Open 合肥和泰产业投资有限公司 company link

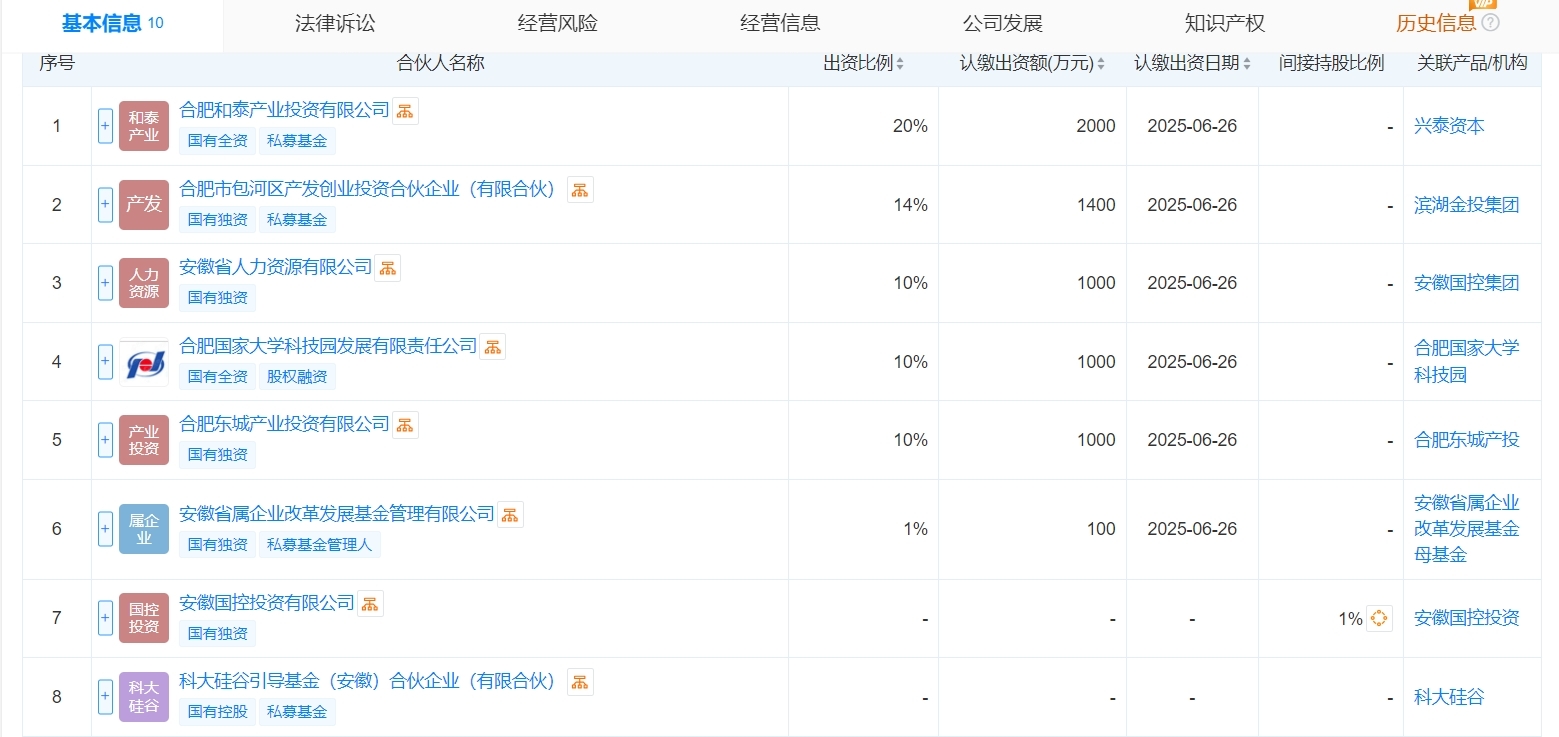point(284,110)
